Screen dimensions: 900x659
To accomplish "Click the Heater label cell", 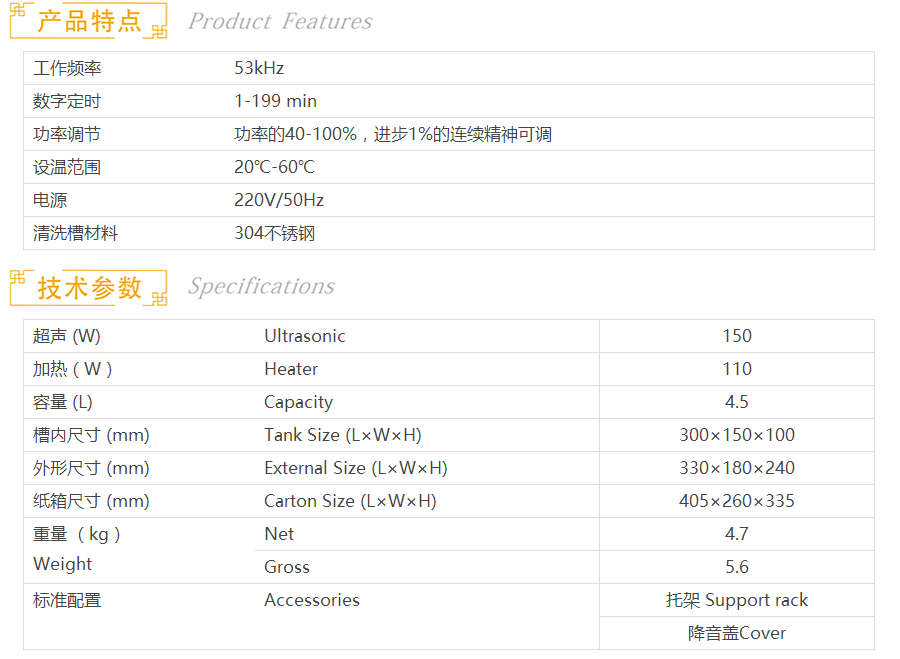I will coord(291,369).
